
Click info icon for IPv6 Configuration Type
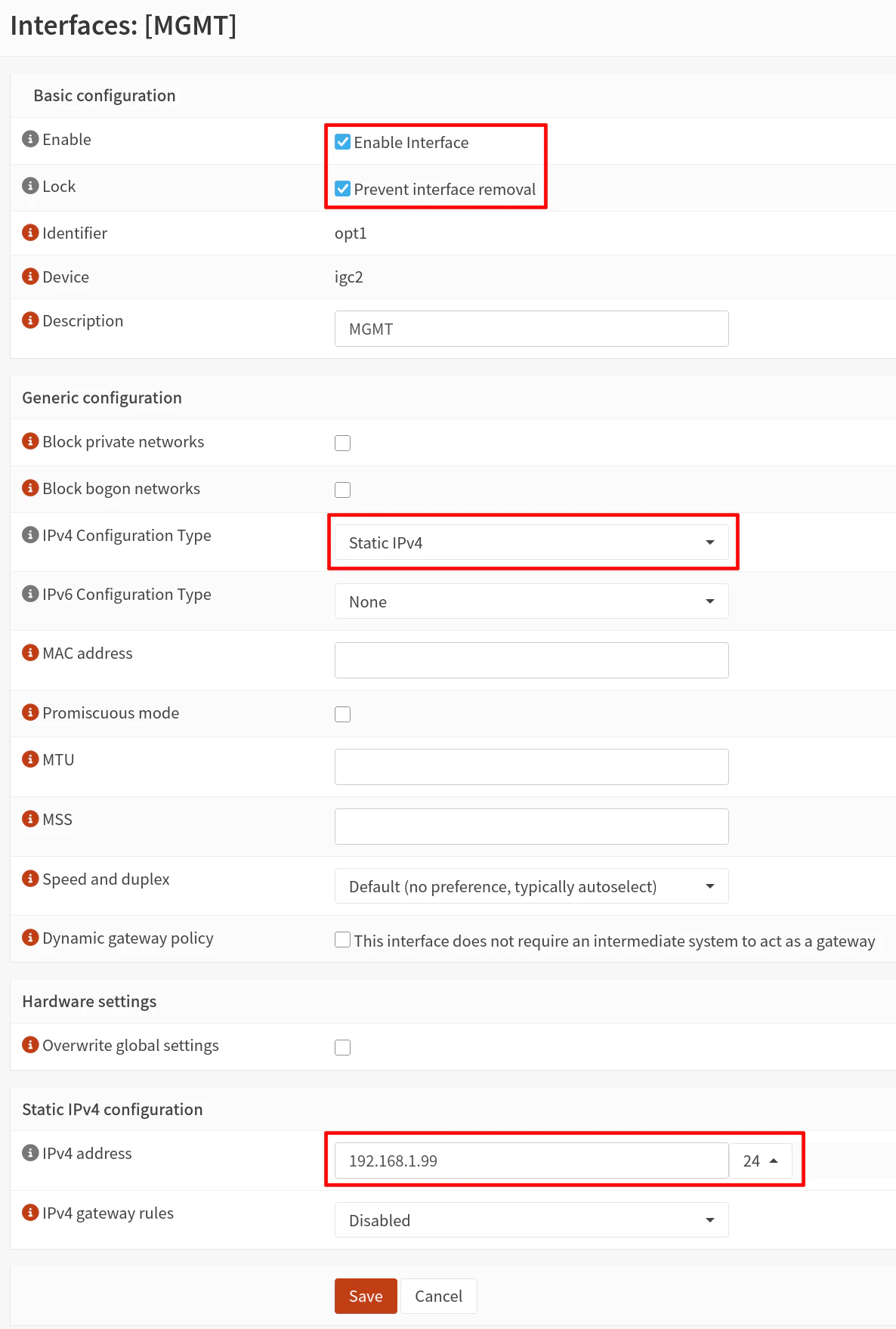[30, 594]
